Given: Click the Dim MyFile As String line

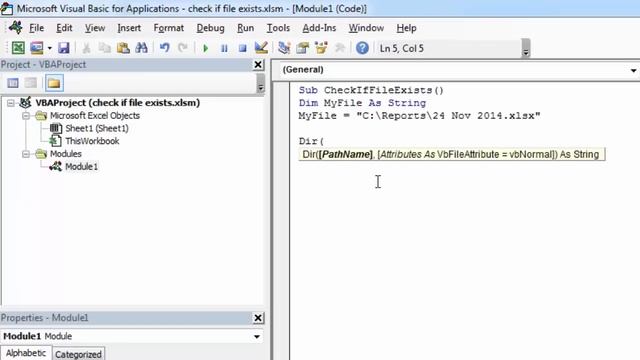Looking at the screenshot, I should click(362, 103).
